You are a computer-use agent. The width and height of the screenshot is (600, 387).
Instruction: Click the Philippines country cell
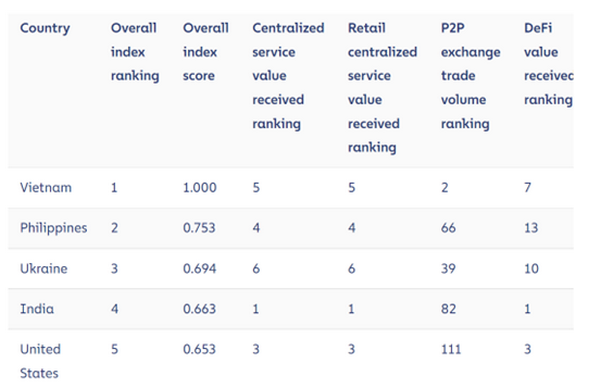54,228
